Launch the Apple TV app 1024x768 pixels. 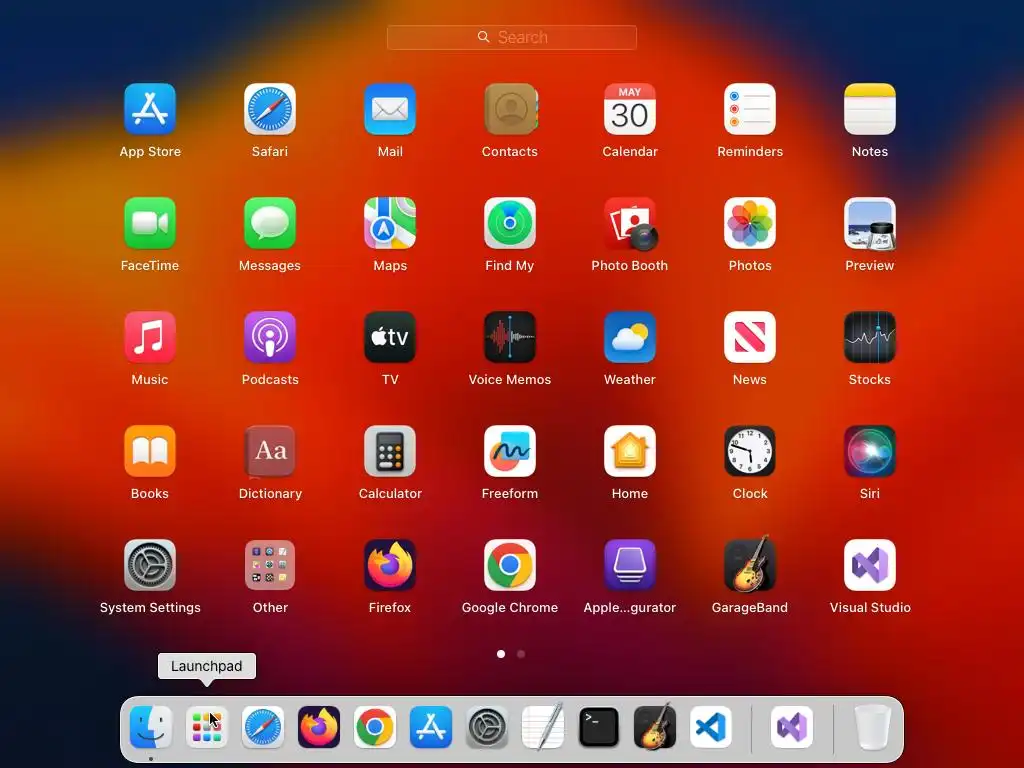point(390,337)
